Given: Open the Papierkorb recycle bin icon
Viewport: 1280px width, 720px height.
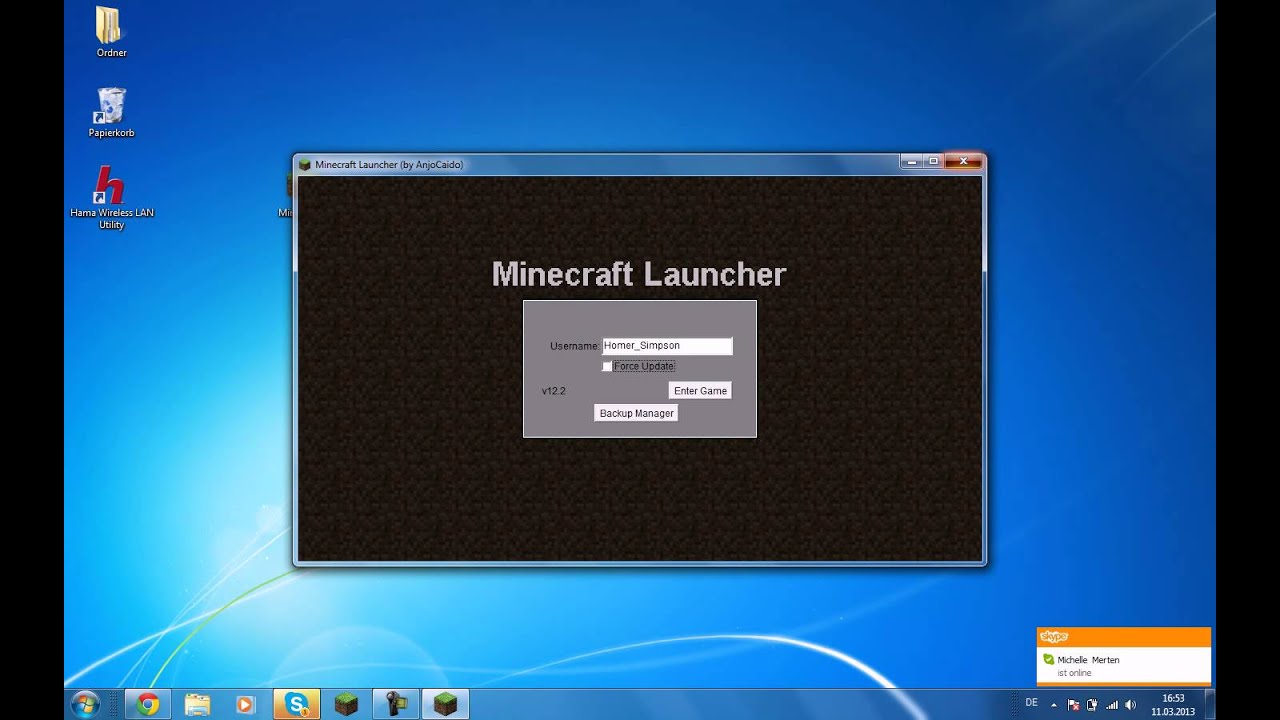Looking at the screenshot, I should [111, 112].
